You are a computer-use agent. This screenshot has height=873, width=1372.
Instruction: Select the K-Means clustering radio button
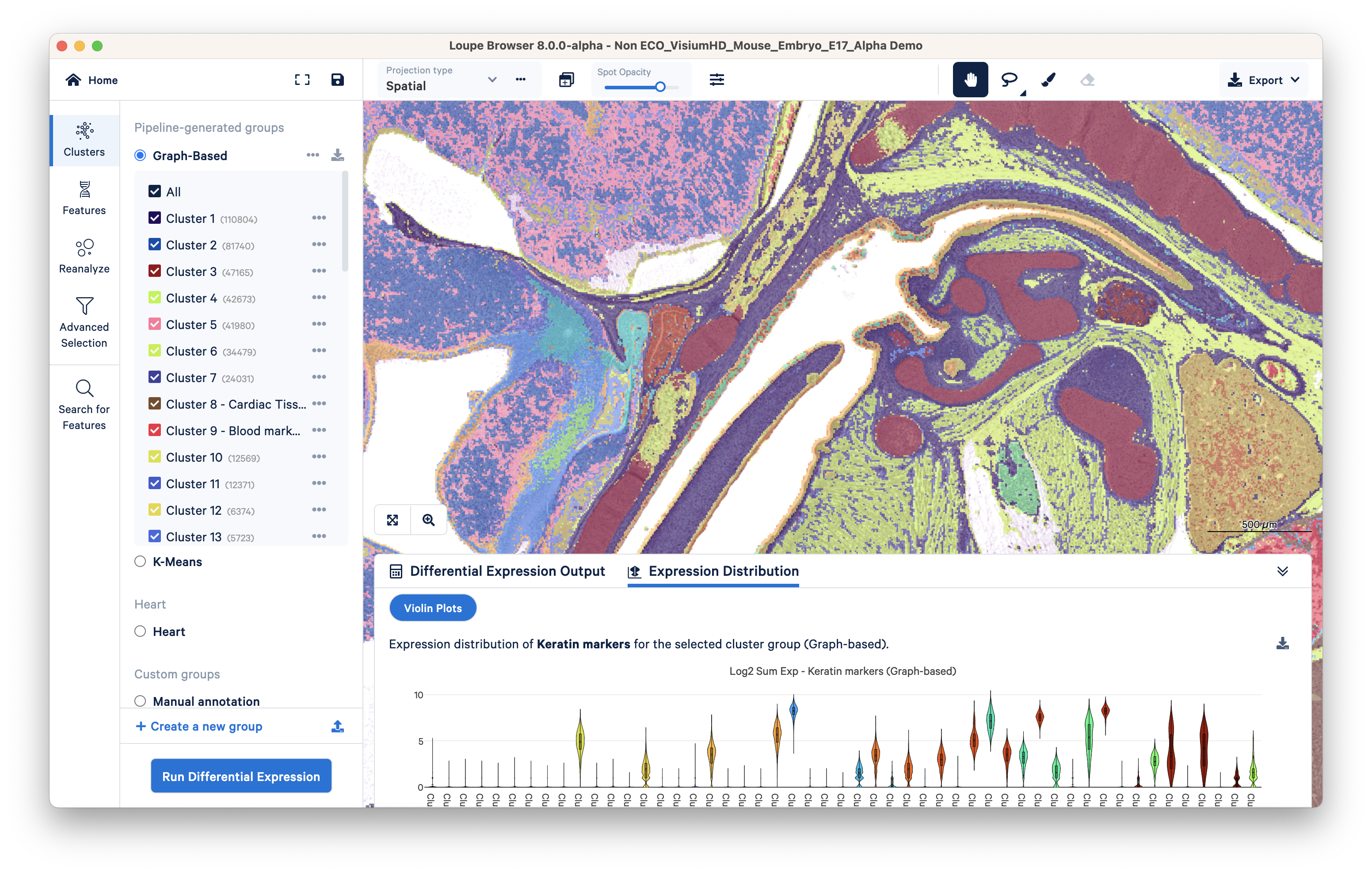tap(140, 562)
